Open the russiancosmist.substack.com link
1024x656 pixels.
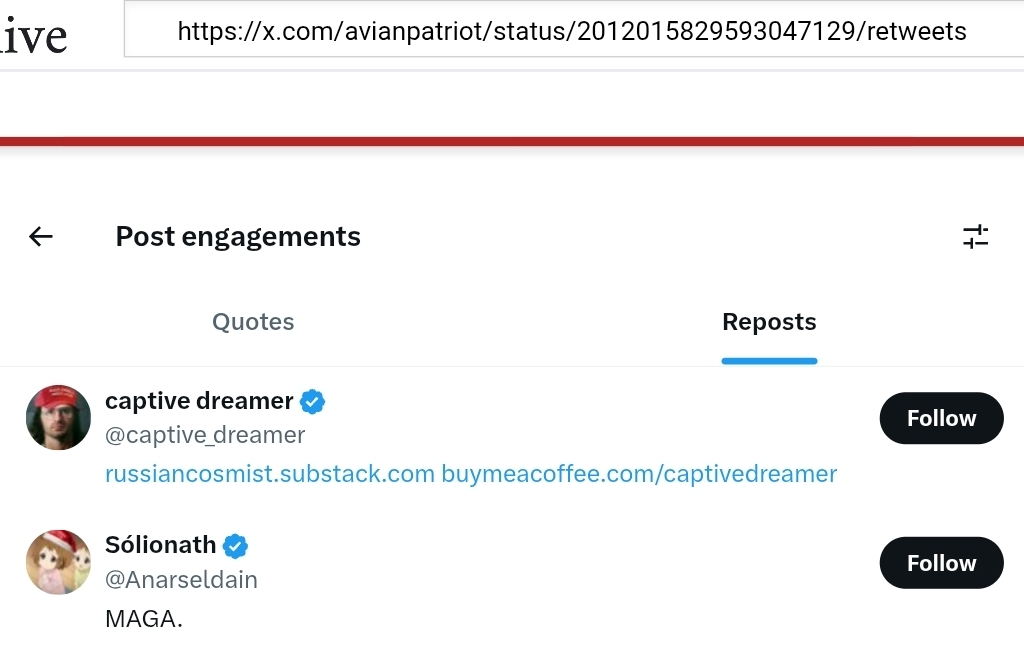coord(270,474)
